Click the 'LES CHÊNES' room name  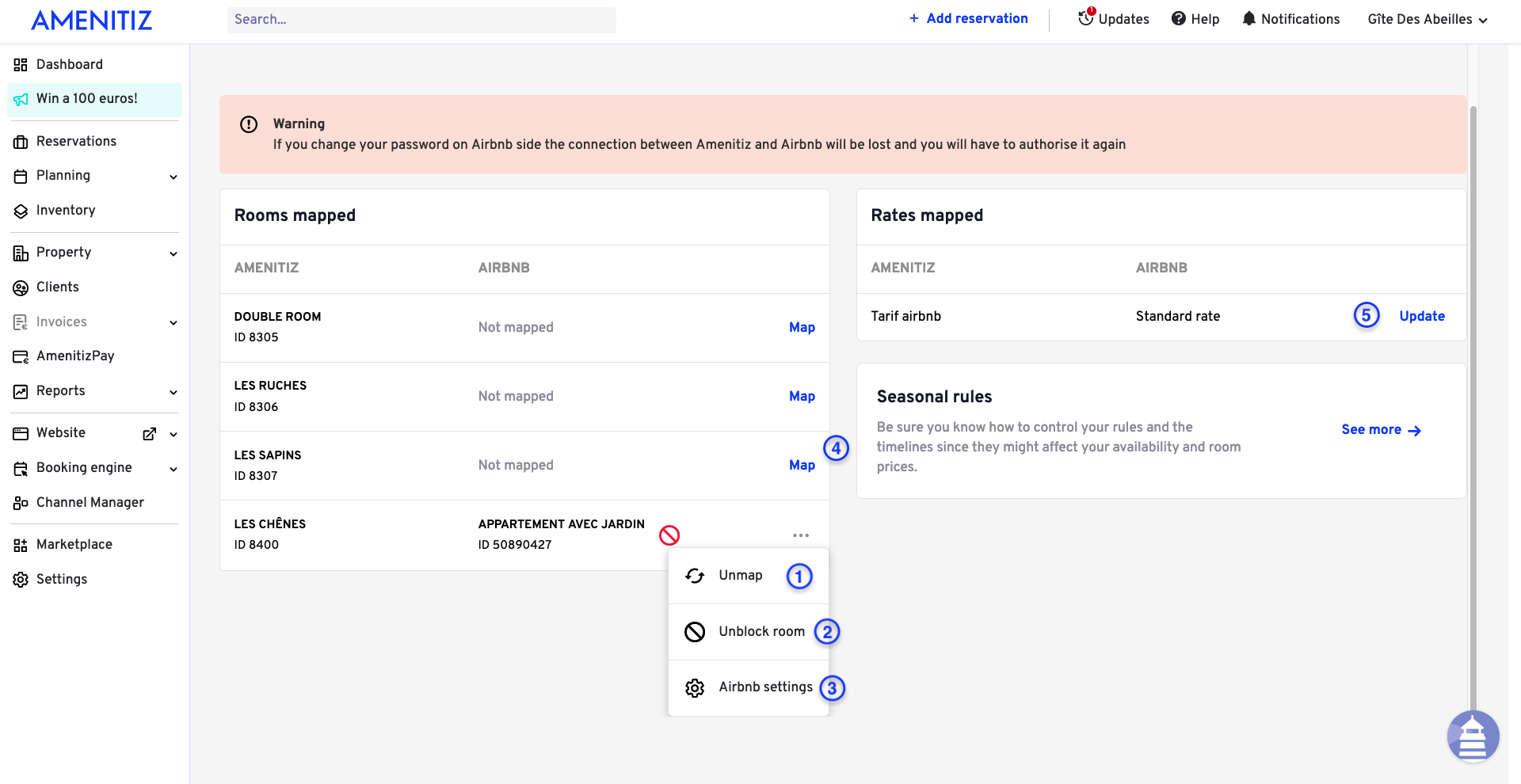click(270, 523)
